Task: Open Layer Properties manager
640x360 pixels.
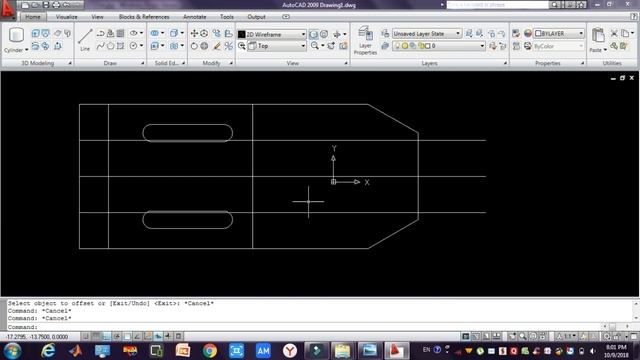Action: click(x=365, y=40)
